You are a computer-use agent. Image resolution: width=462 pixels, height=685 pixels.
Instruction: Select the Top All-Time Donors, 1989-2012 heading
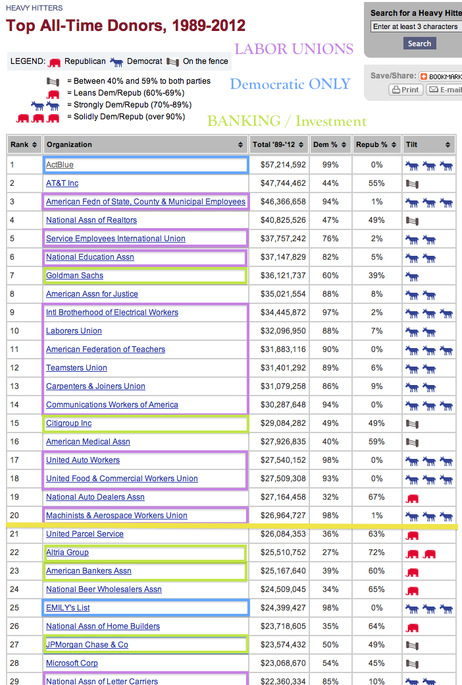(125, 25)
